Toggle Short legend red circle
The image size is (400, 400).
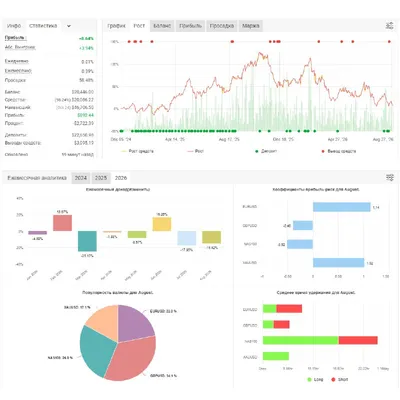click(333, 379)
